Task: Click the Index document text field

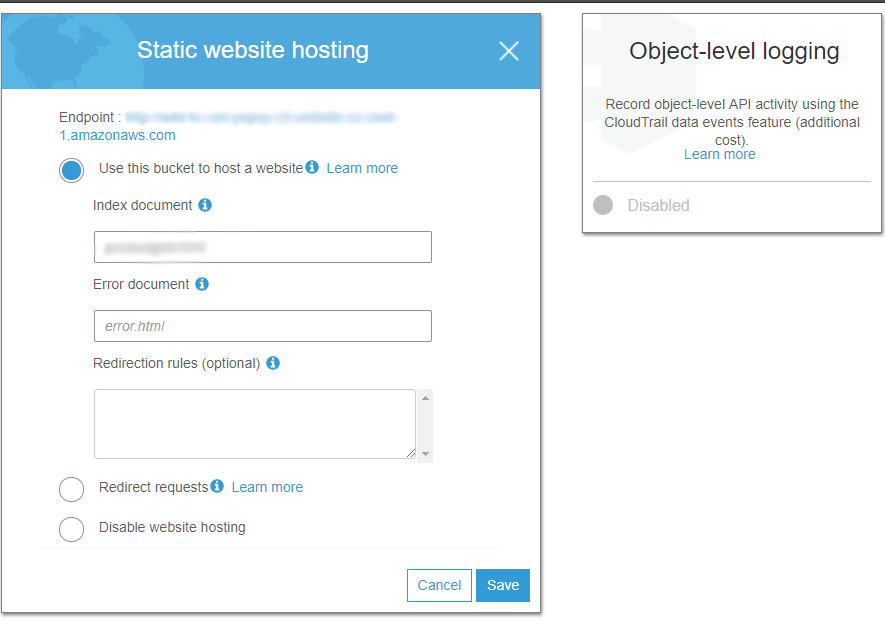Action: pyautogui.click(x=262, y=247)
